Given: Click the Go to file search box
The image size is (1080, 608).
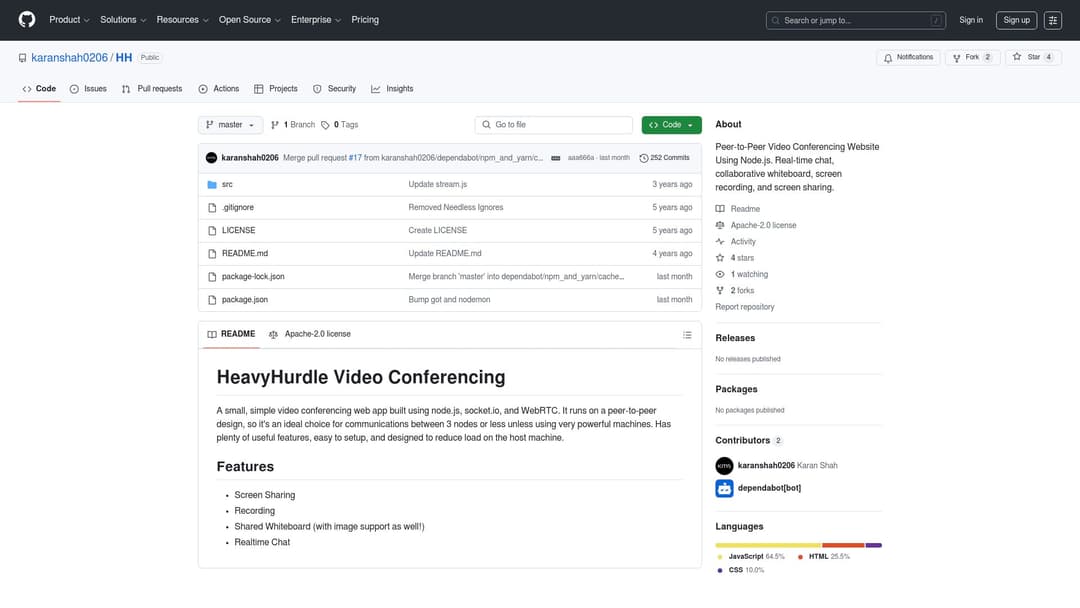Looking at the screenshot, I should tap(553, 125).
